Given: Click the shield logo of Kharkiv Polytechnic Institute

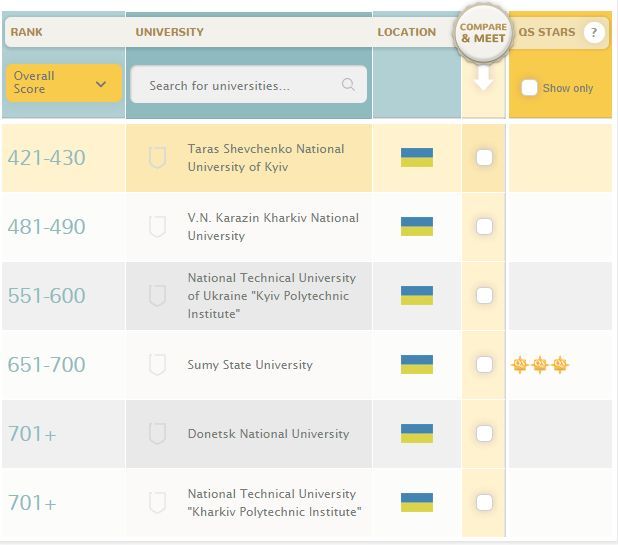Looking at the screenshot, I should pos(157,502).
